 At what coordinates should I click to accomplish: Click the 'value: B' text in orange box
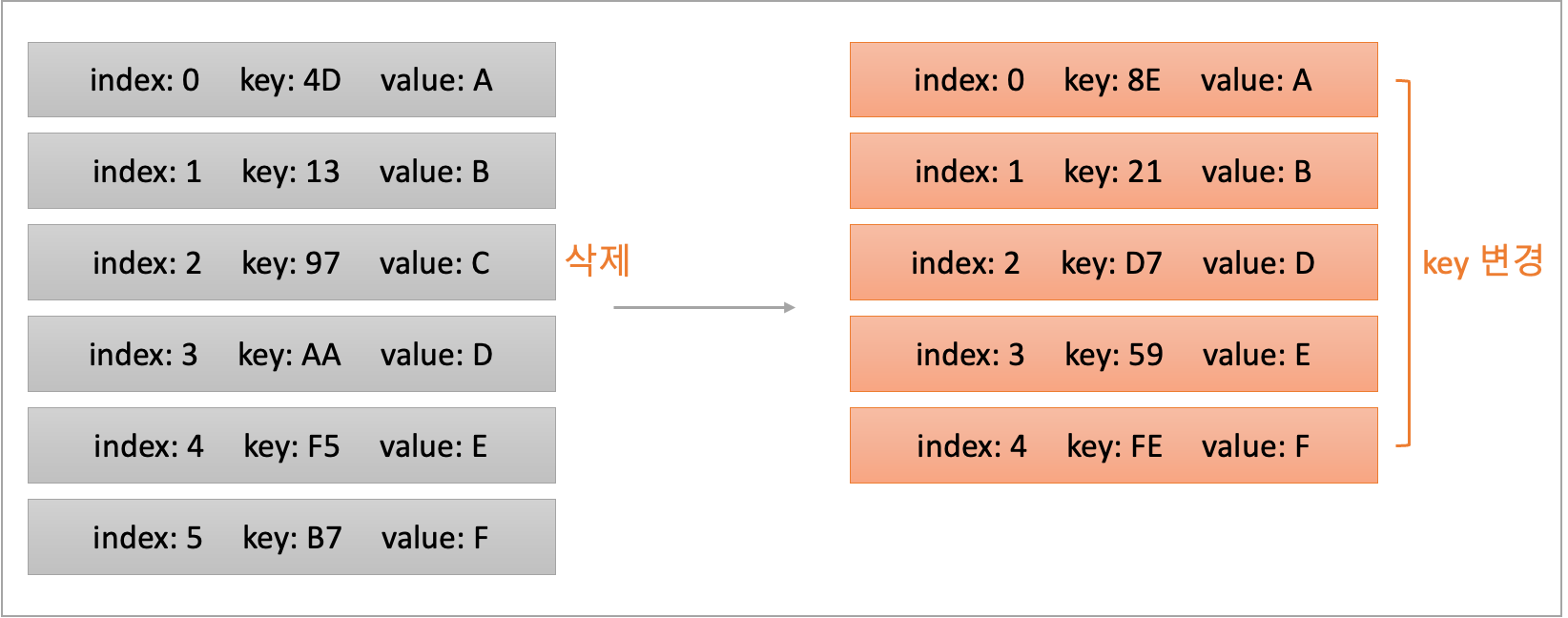1256,172
